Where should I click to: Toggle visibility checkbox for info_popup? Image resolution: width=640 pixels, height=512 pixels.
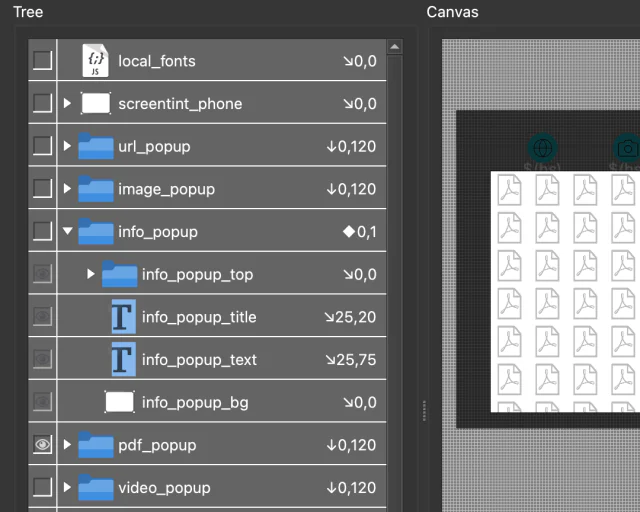[42, 231]
